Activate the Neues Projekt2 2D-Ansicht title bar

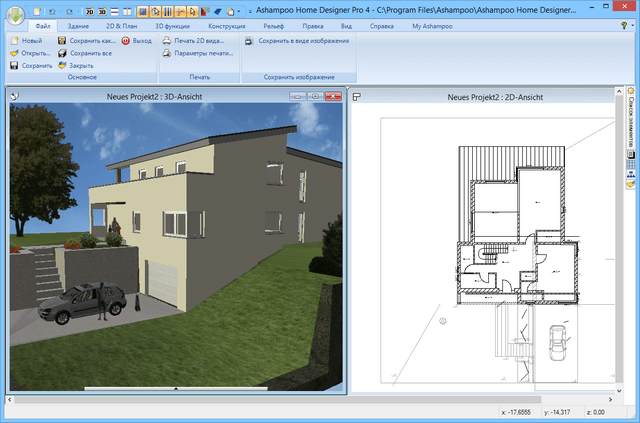click(x=480, y=96)
